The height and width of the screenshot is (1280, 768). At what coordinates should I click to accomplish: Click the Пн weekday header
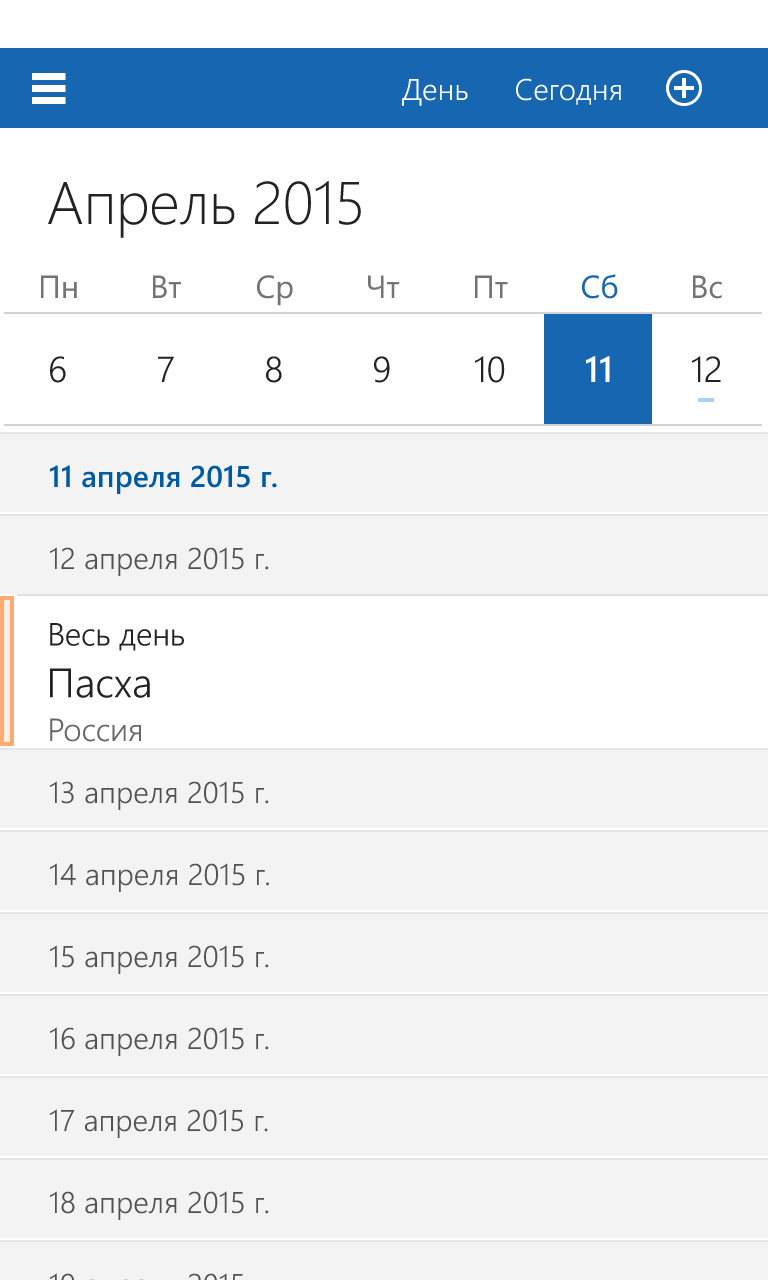tap(58, 288)
